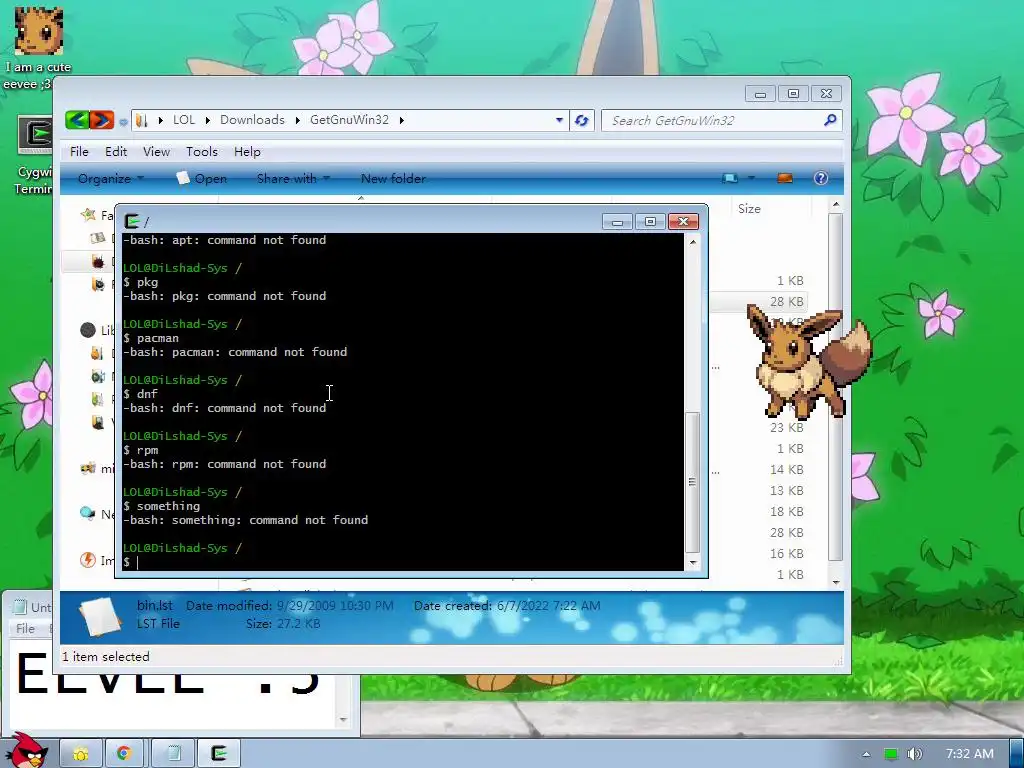Click bin.lst file icon in details pane
The image size is (1024, 768).
(x=99, y=616)
